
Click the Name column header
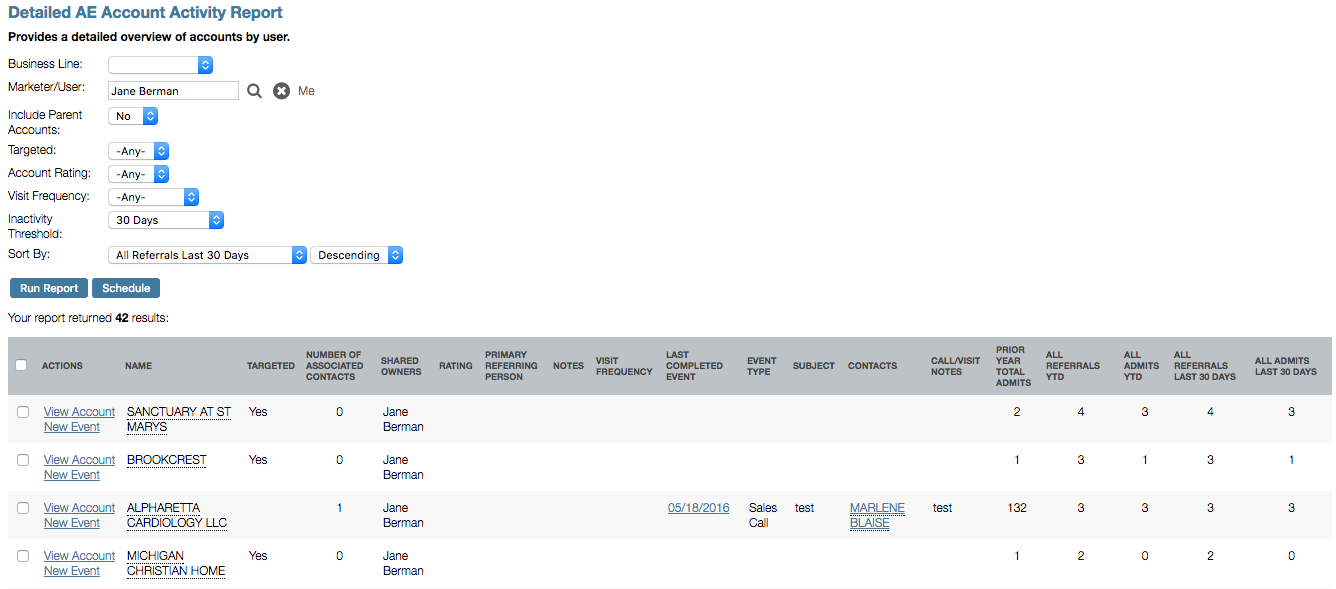[x=139, y=366]
